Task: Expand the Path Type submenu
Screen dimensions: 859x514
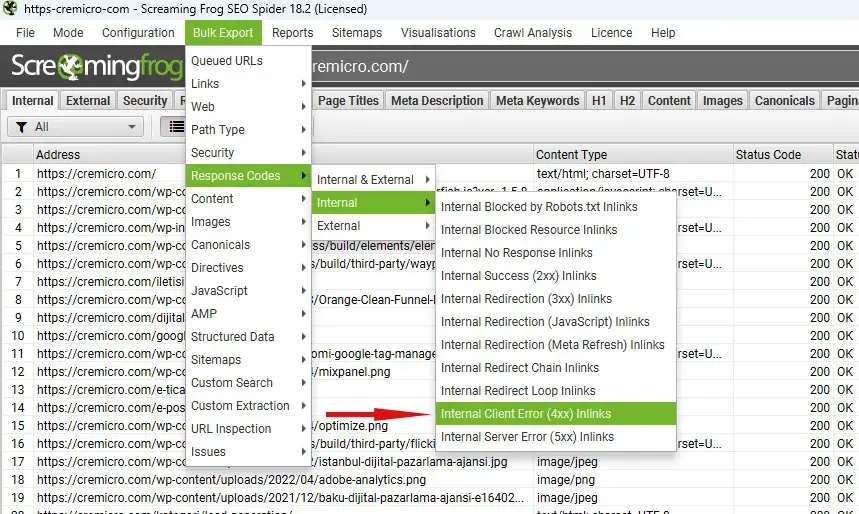Action: [247, 130]
